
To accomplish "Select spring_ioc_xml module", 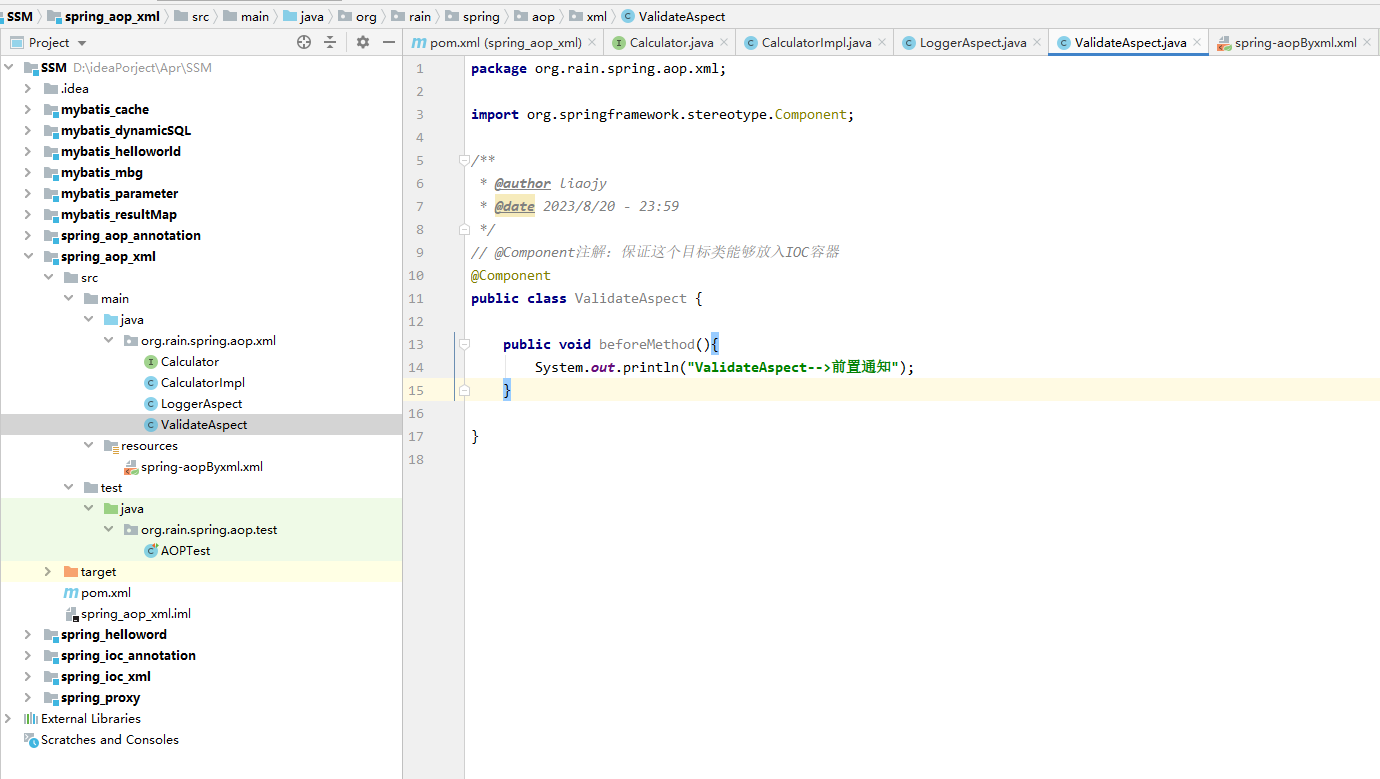I will click(106, 677).
